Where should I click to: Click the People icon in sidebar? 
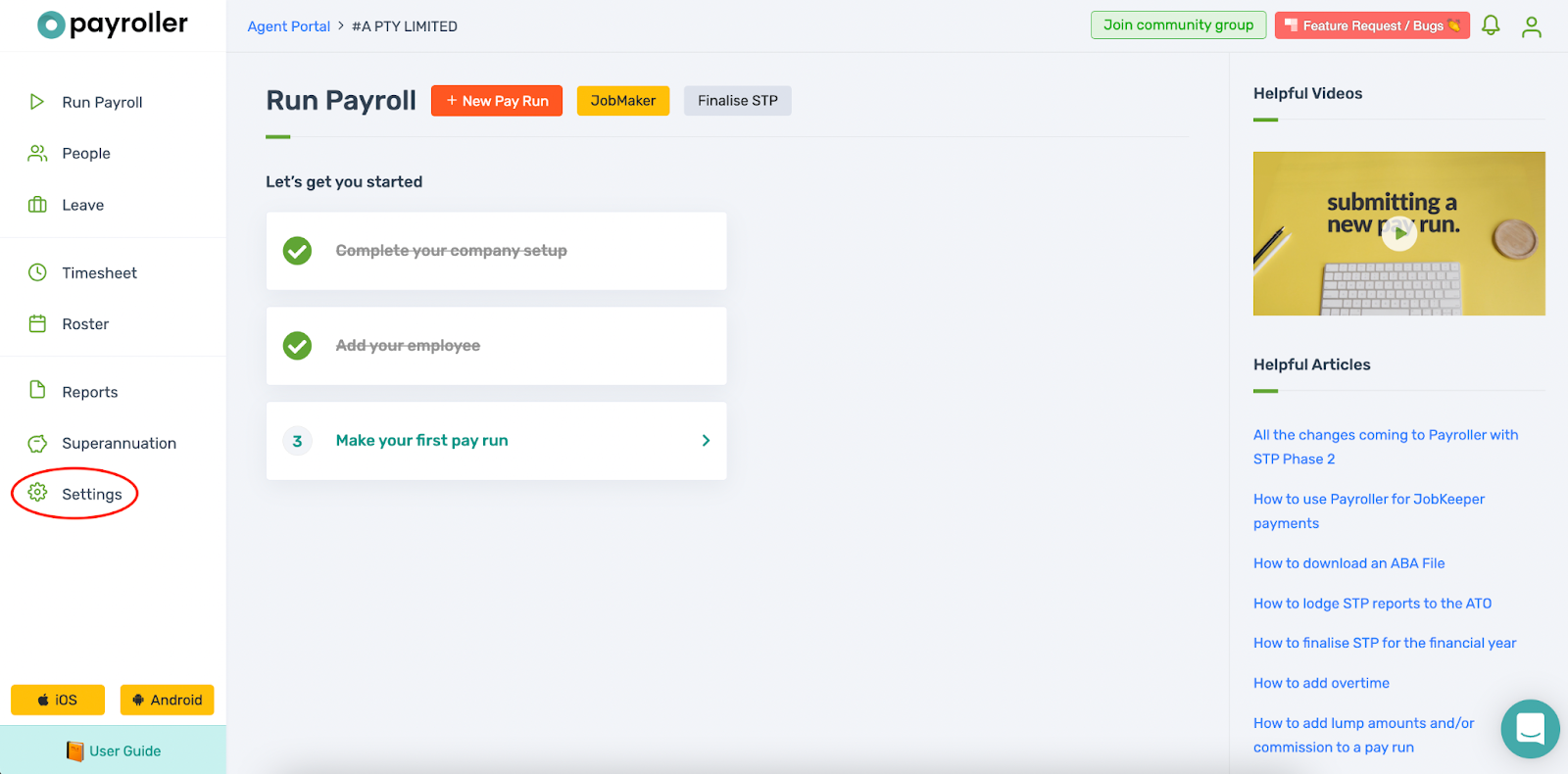click(x=37, y=153)
